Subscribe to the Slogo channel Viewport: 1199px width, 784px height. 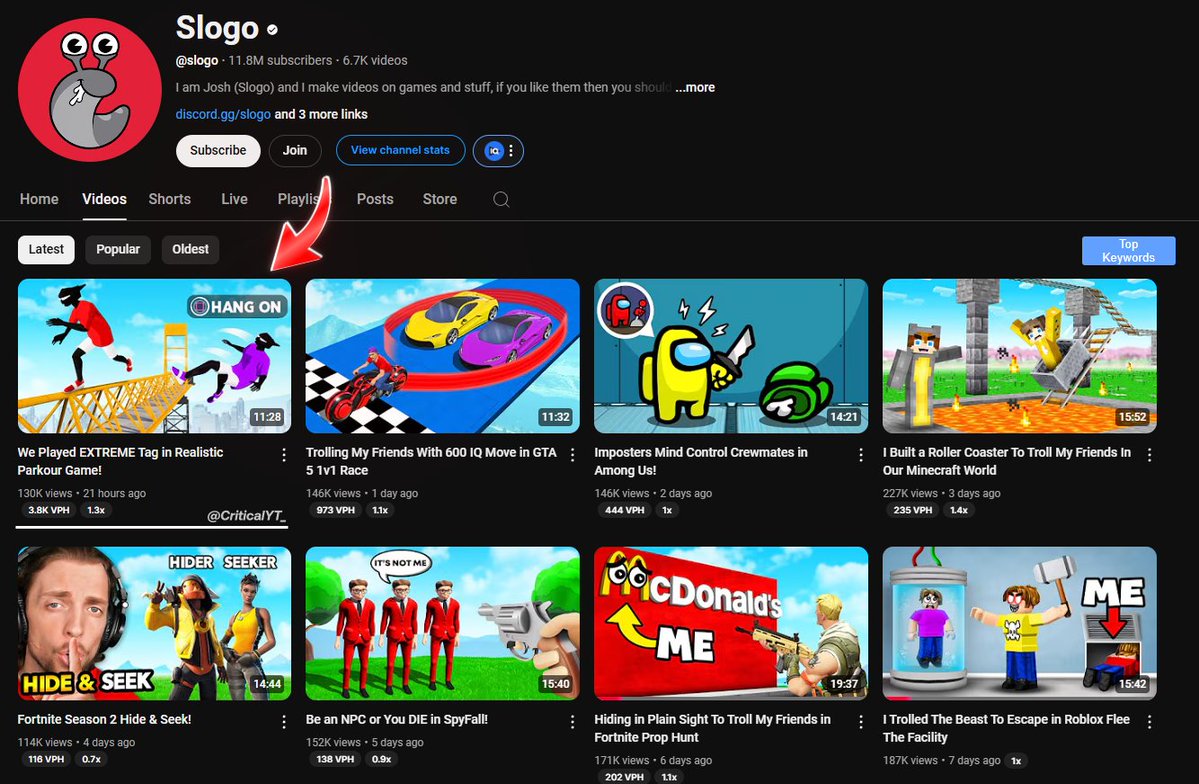click(218, 151)
